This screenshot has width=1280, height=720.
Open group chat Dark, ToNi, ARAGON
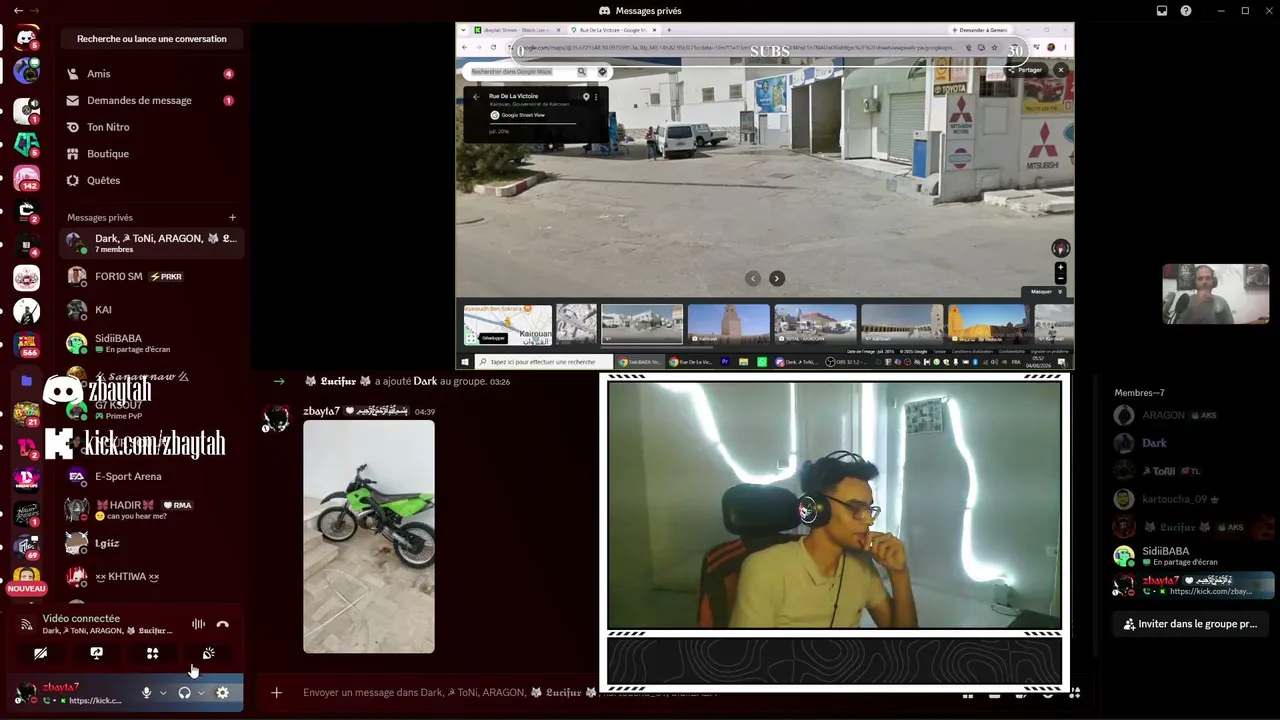[x=151, y=243]
